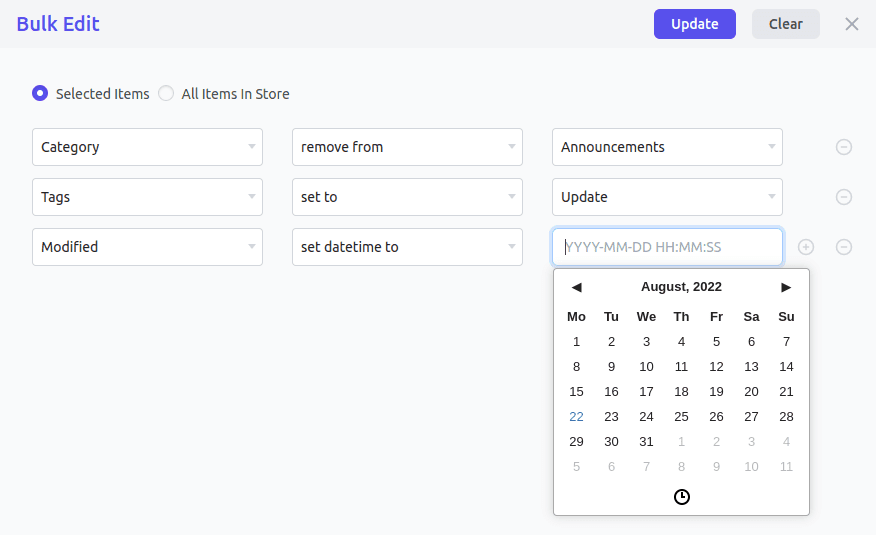Viewport: 876px width, 535px height.
Task: Open the Update tag value dropdown
Action: pos(667,197)
